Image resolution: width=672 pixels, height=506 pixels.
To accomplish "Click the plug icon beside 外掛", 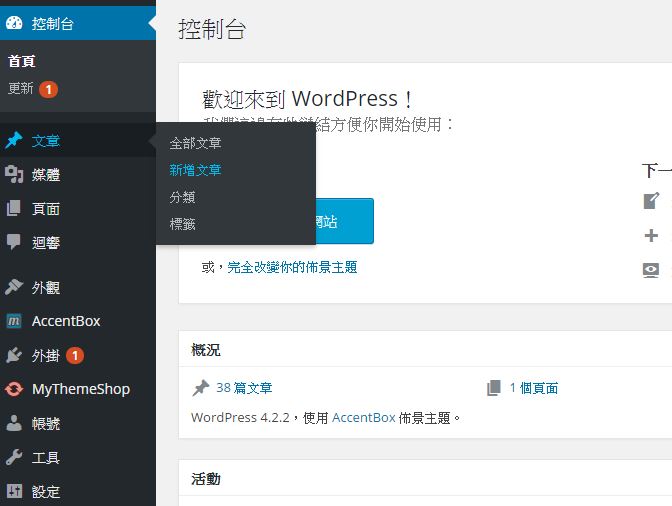I will coord(14,355).
